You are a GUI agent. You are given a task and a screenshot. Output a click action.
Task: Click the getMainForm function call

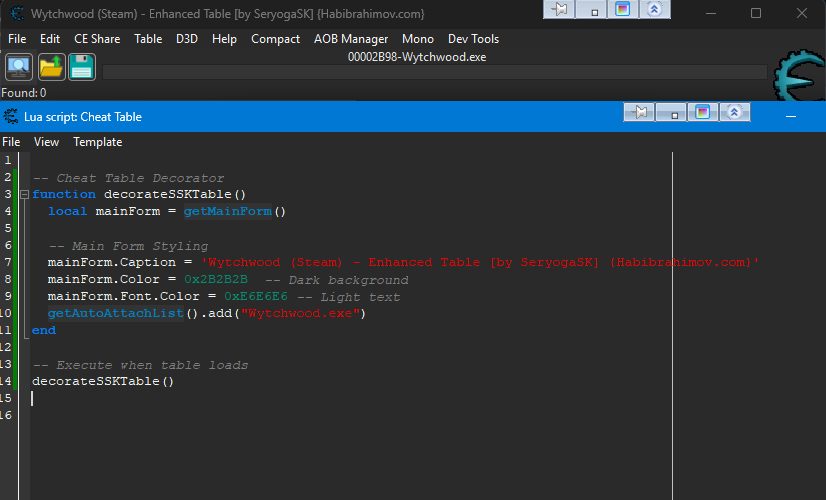(228, 211)
